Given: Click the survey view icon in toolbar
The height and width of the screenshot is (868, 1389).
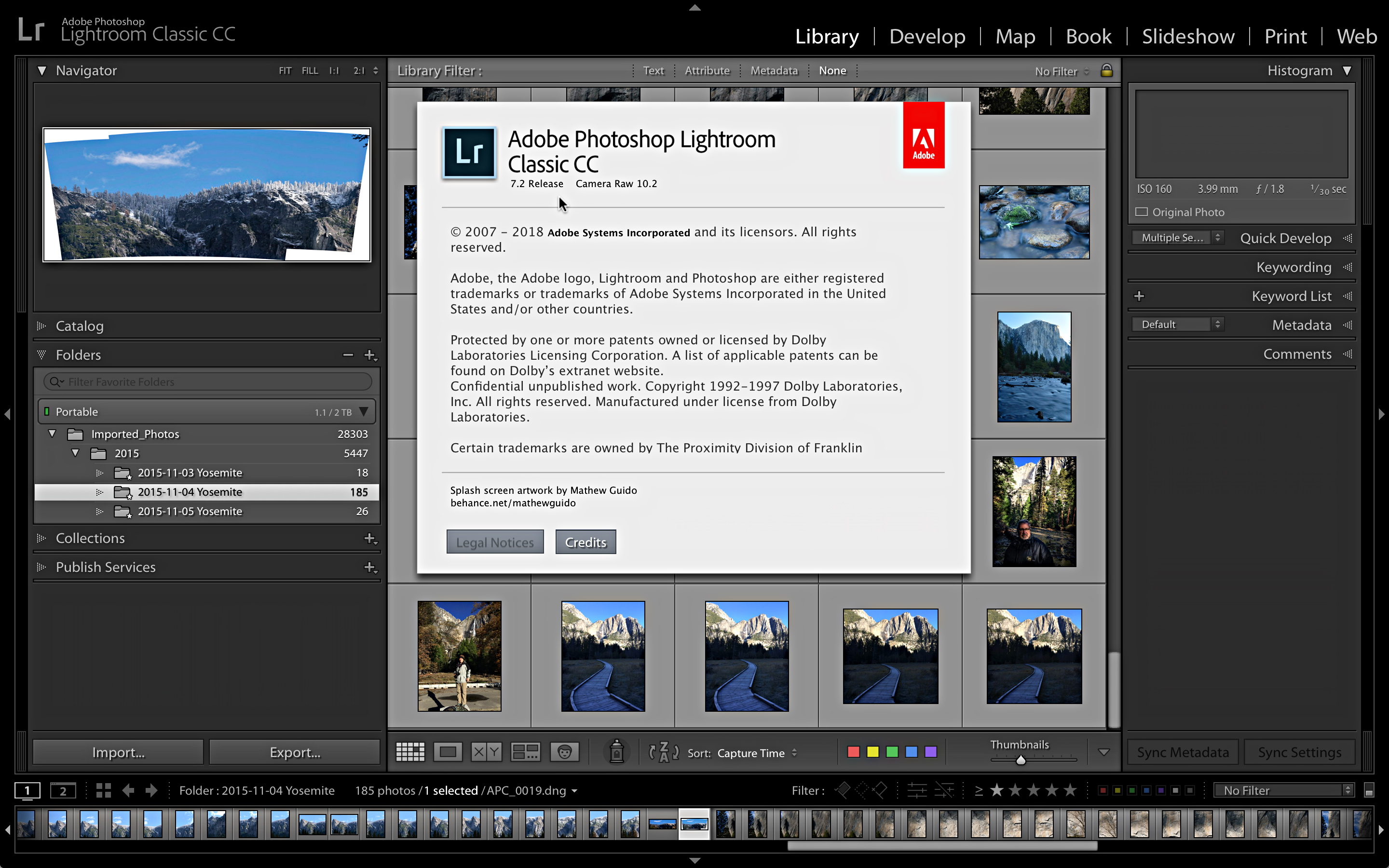Looking at the screenshot, I should coord(525,752).
